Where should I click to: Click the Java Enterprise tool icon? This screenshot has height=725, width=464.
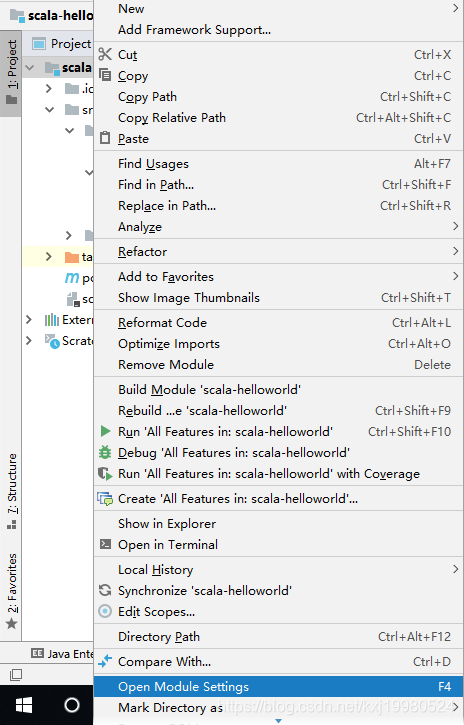click(x=37, y=653)
